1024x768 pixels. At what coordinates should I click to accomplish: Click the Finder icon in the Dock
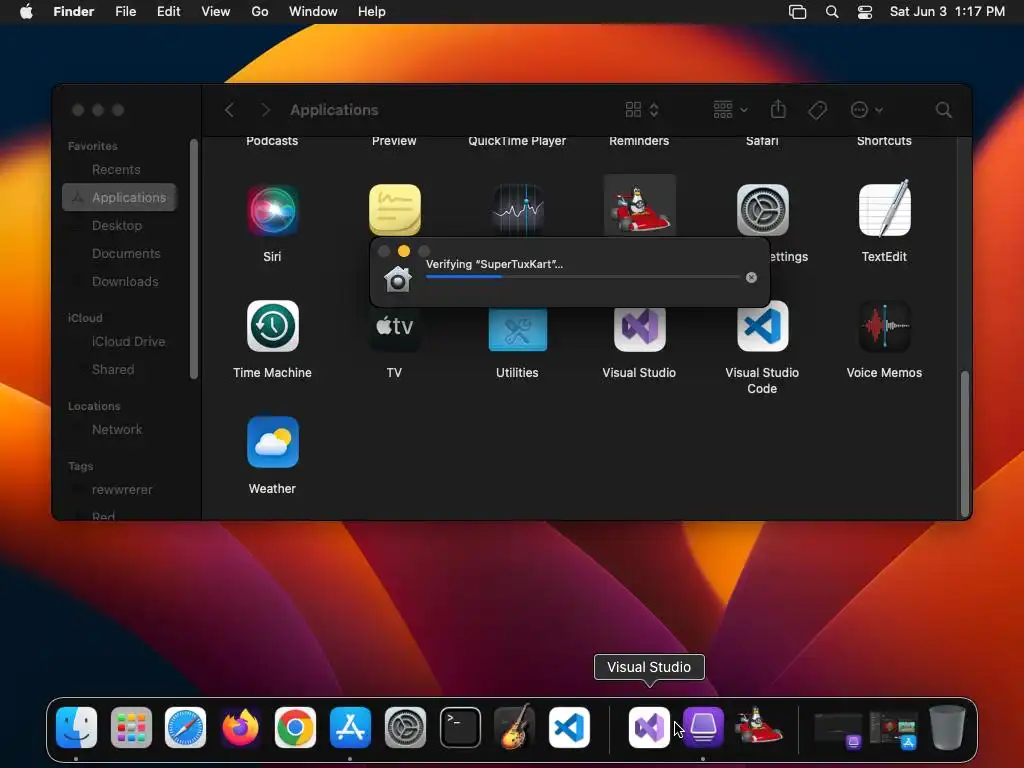coord(76,727)
